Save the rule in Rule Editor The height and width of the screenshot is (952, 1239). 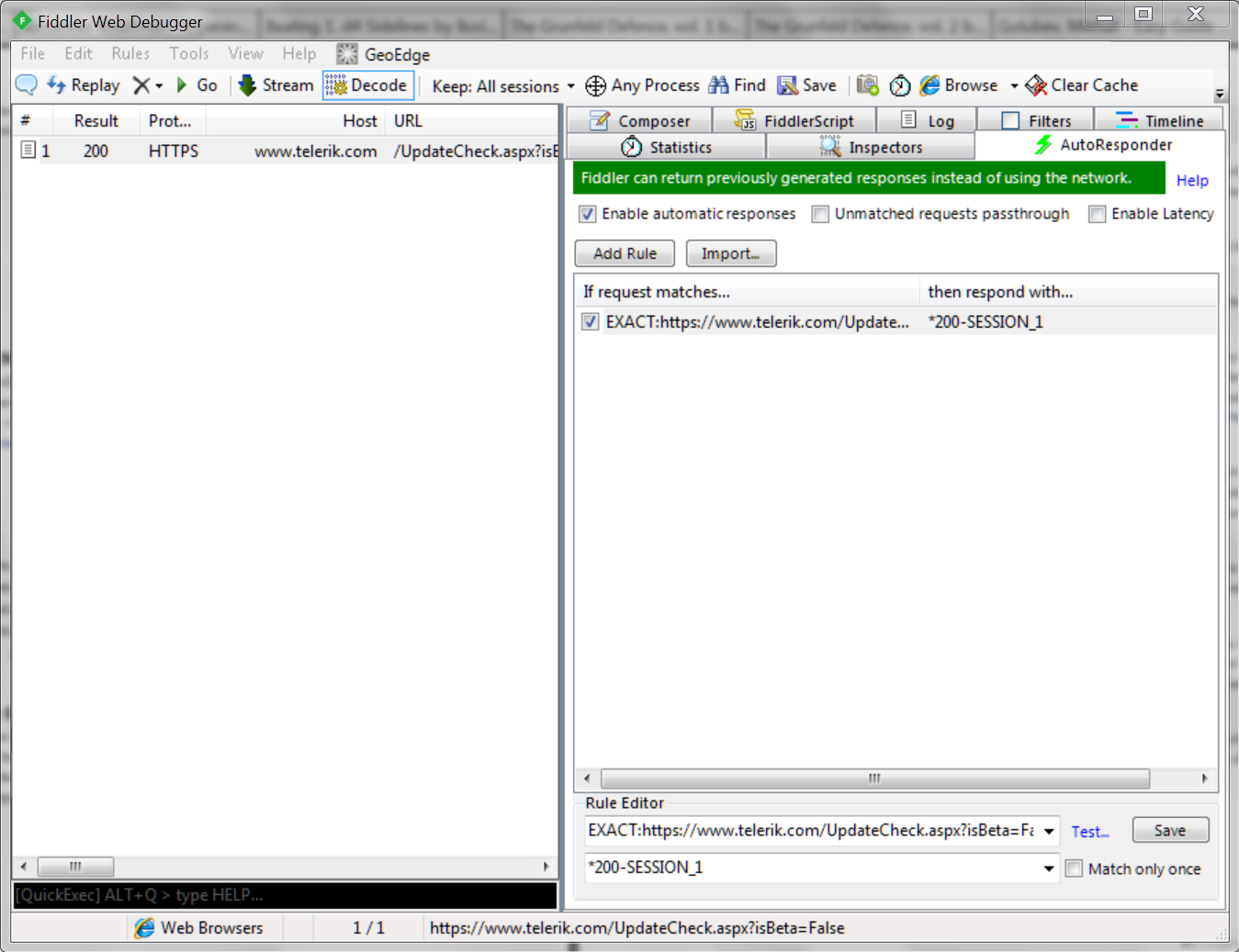point(1170,830)
